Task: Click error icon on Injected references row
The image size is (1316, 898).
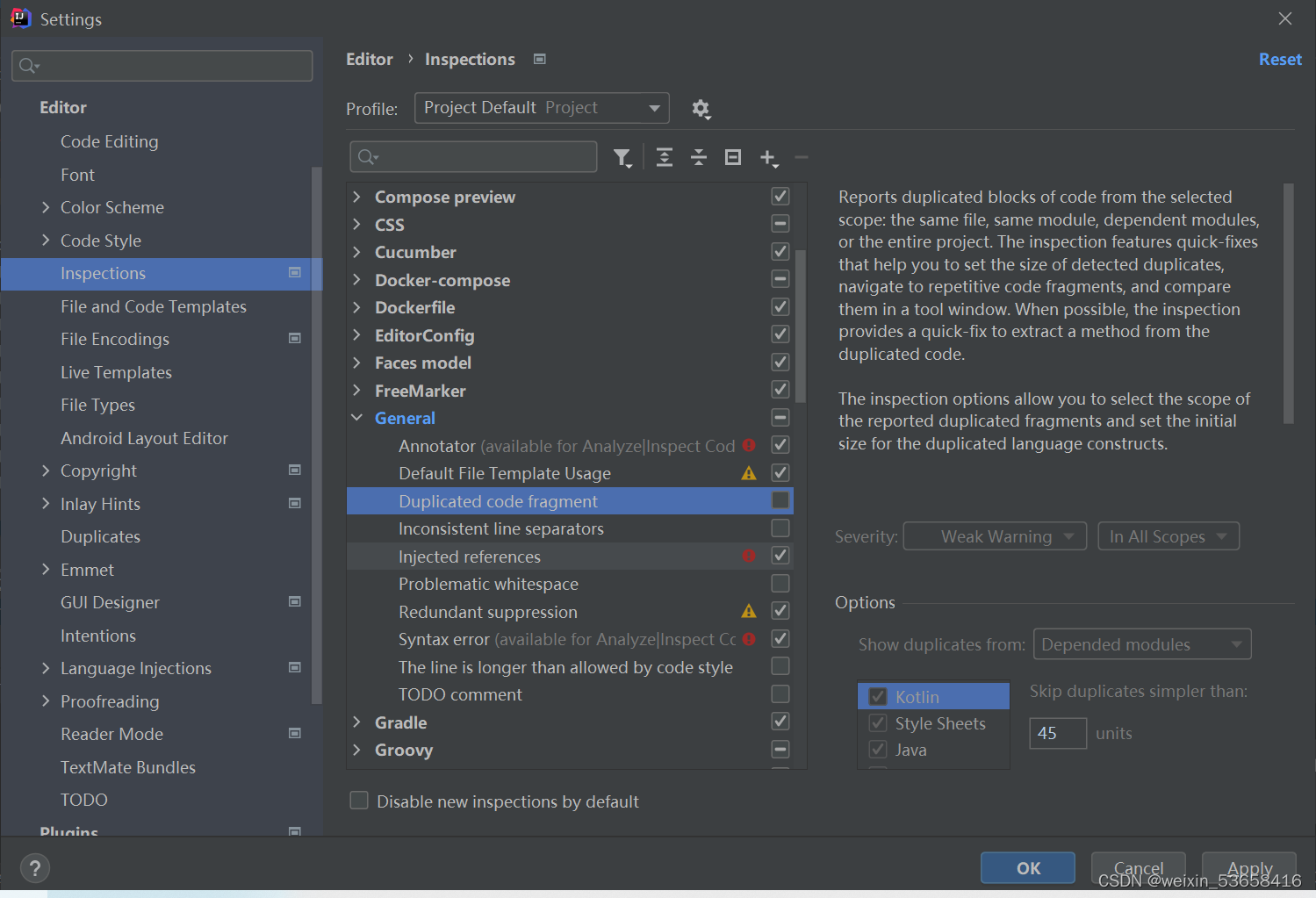Action: point(749,556)
